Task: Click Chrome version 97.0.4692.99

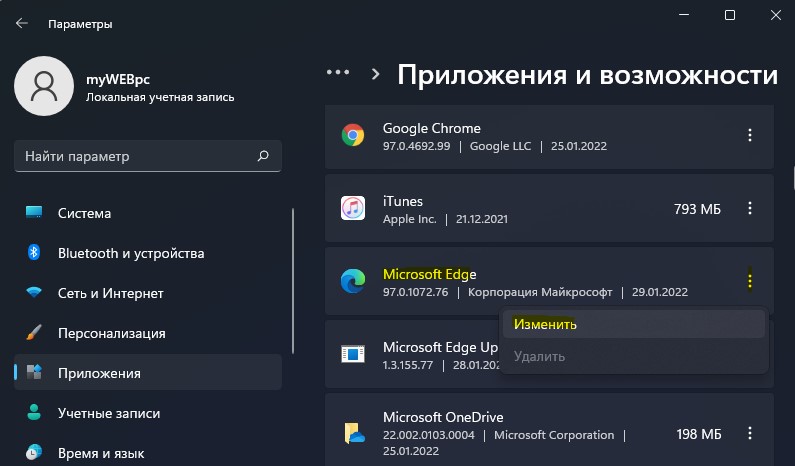Action: [x=416, y=146]
